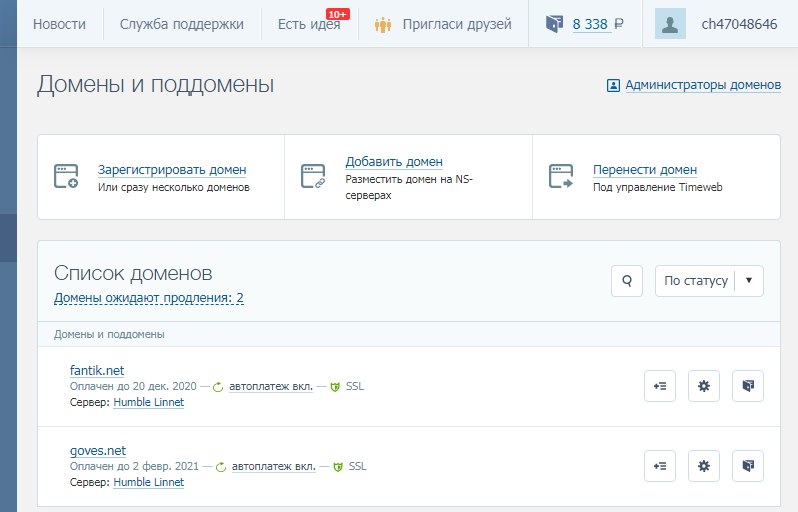
Task: Open the goves.net domain link
Action: pos(98,450)
